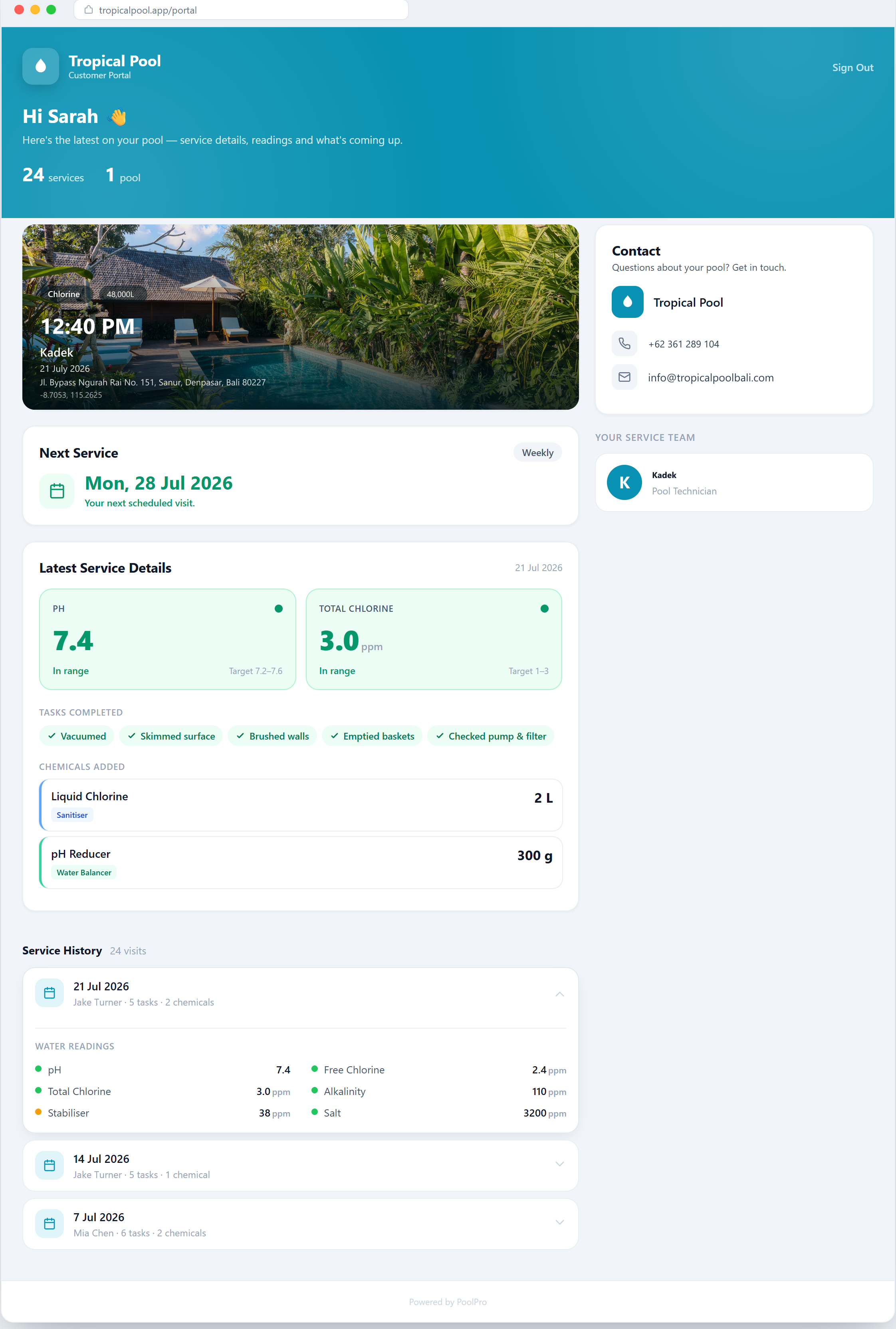Click the 24 visits label beside Service History
The image size is (896, 1329).
(128, 951)
